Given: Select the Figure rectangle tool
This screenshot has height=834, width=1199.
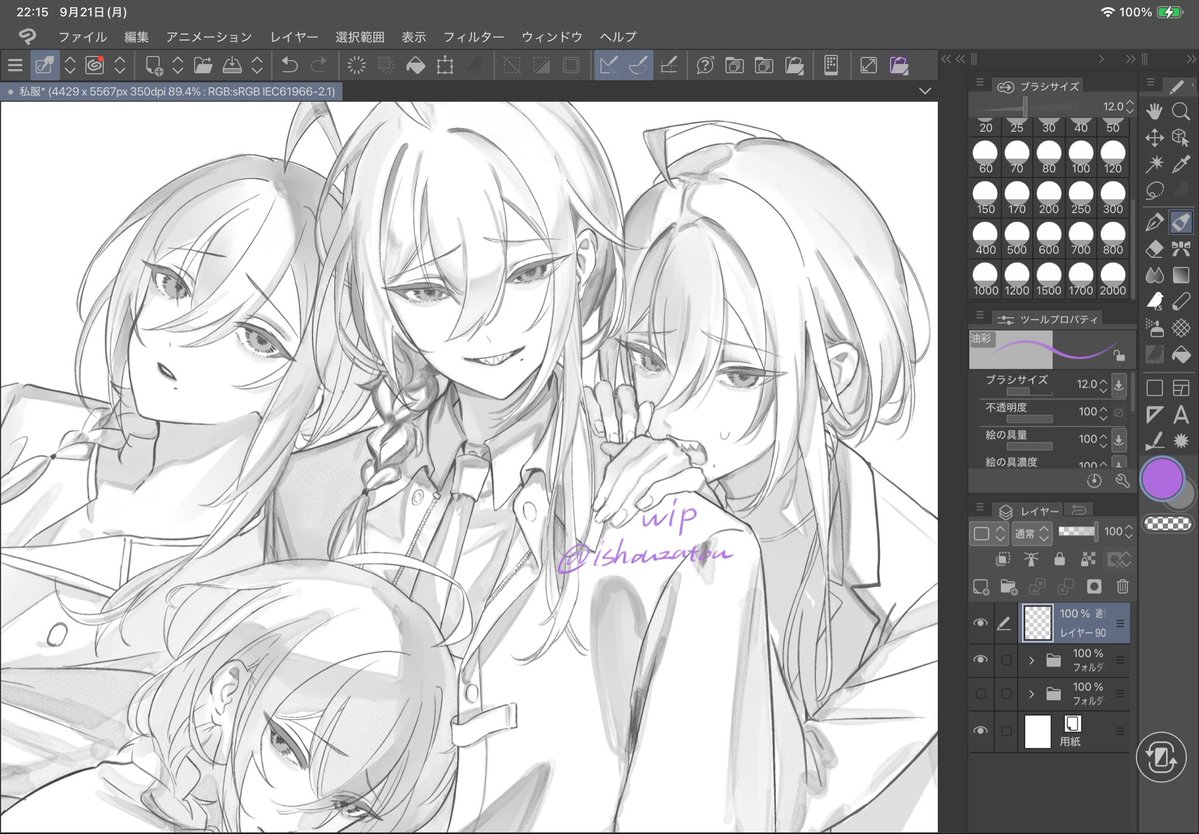Looking at the screenshot, I should (1155, 388).
